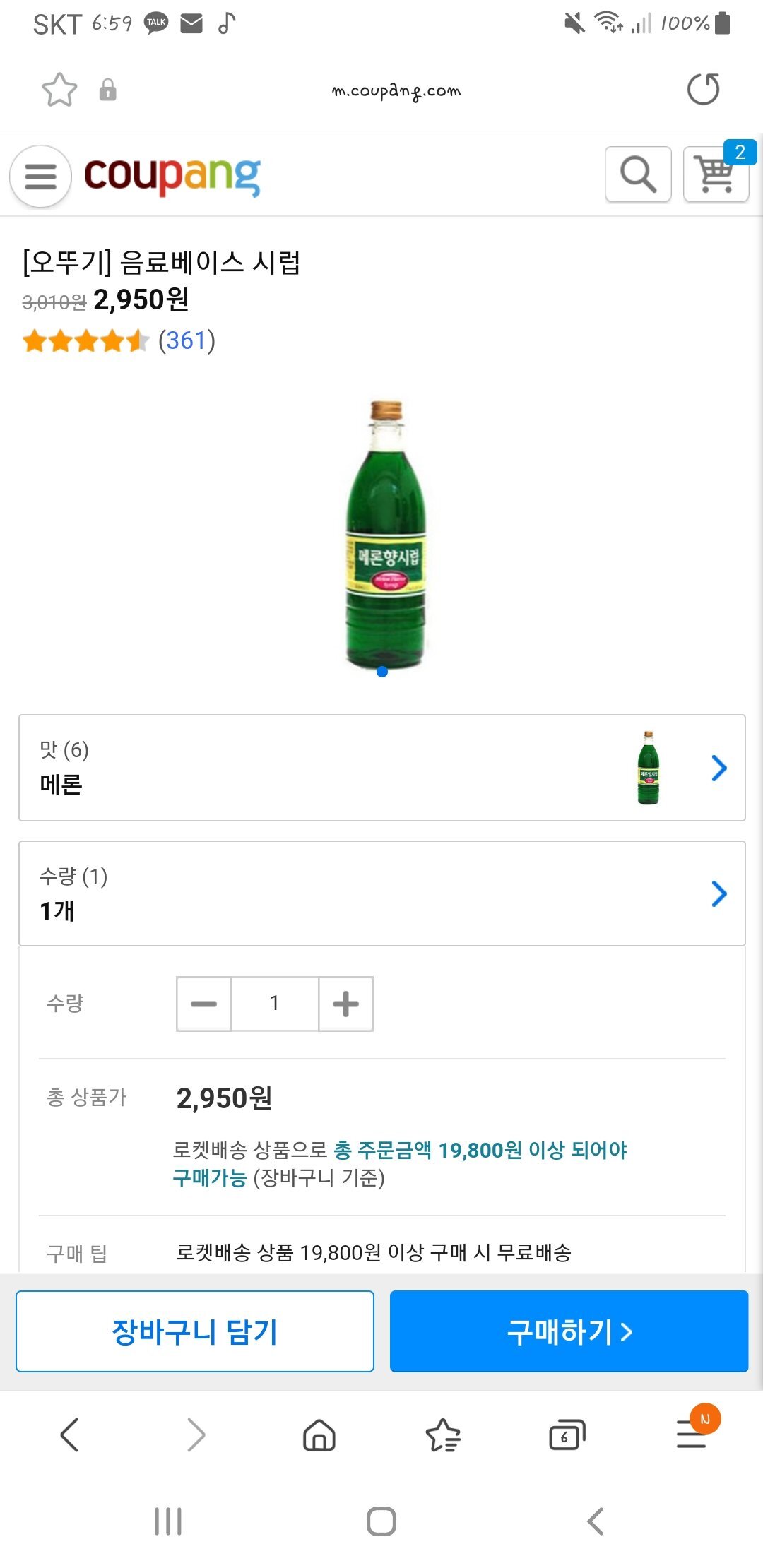The image size is (763, 1568).
Task: Tap the melon syrup product image
Action: click(x=386, y=535)
